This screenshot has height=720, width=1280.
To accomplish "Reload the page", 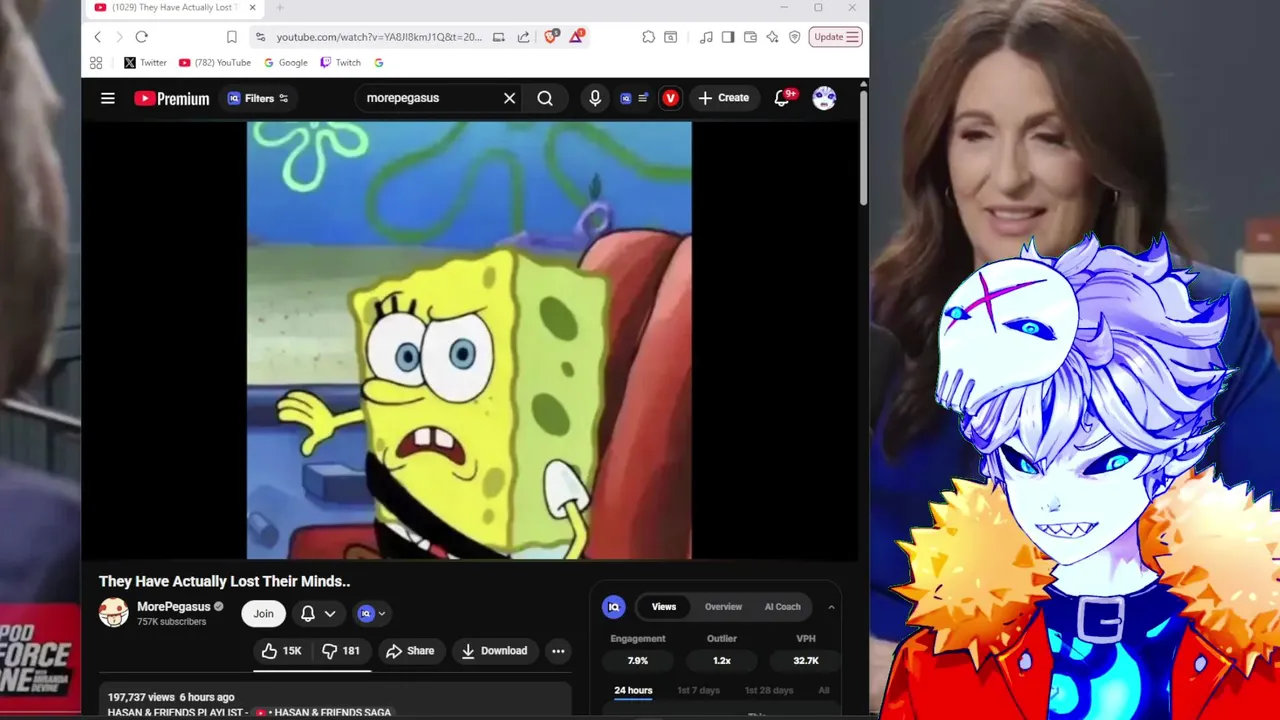I will 142,37.
